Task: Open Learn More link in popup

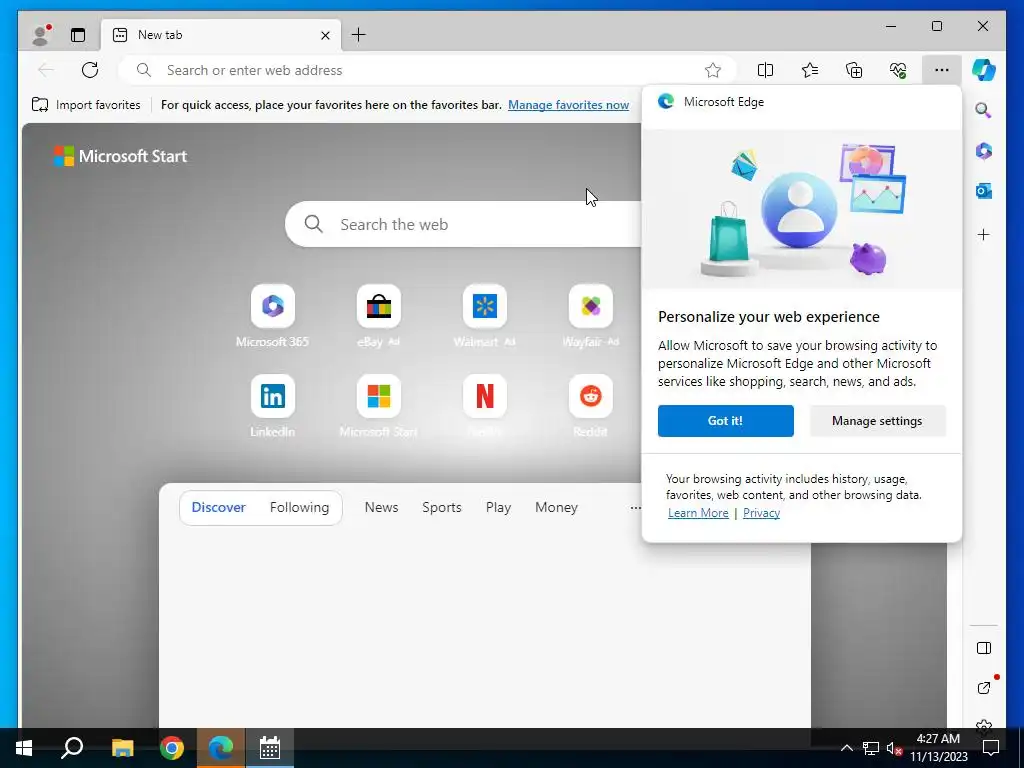Action: tap(698, 513)
